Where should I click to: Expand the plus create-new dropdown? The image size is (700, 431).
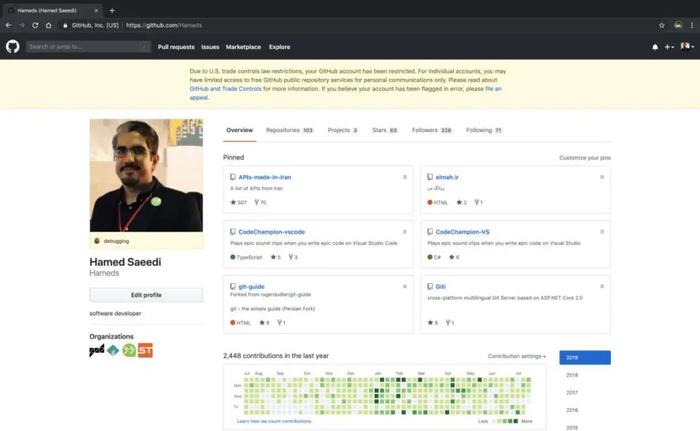[669, 47]
